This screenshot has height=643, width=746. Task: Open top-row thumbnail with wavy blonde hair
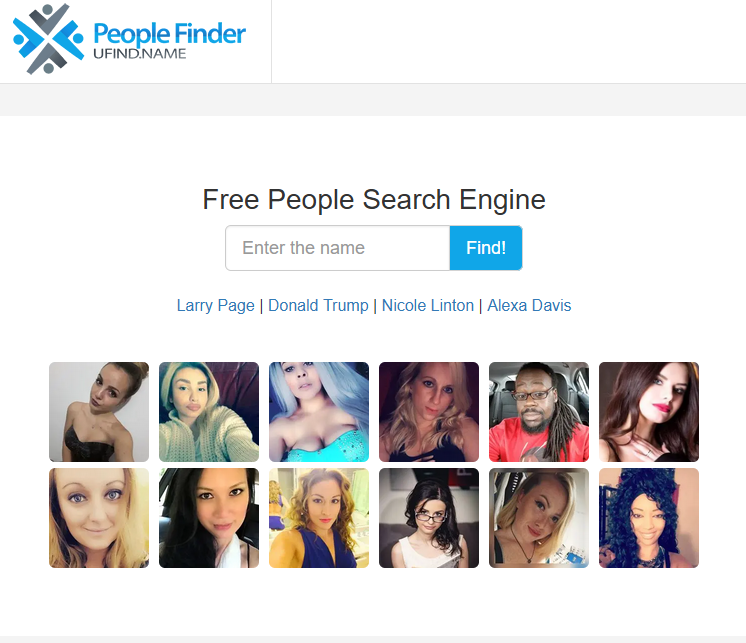pyautogui.click(x=429, y=412)
